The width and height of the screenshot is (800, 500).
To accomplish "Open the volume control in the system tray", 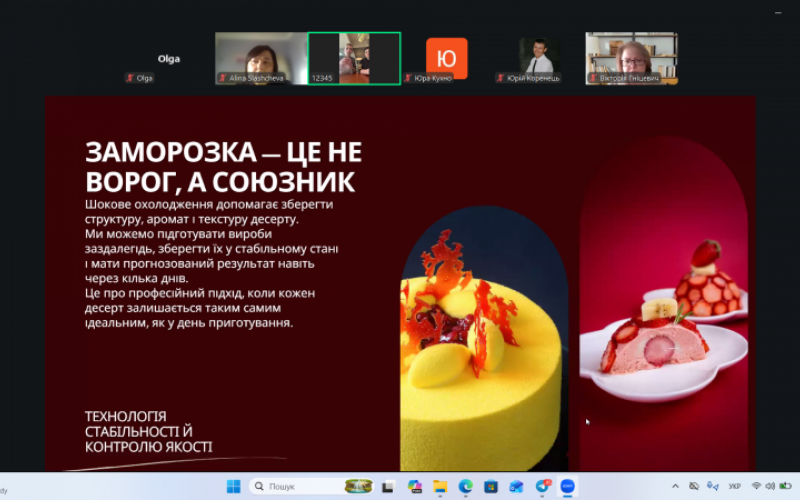I will [x=771, y=486].
